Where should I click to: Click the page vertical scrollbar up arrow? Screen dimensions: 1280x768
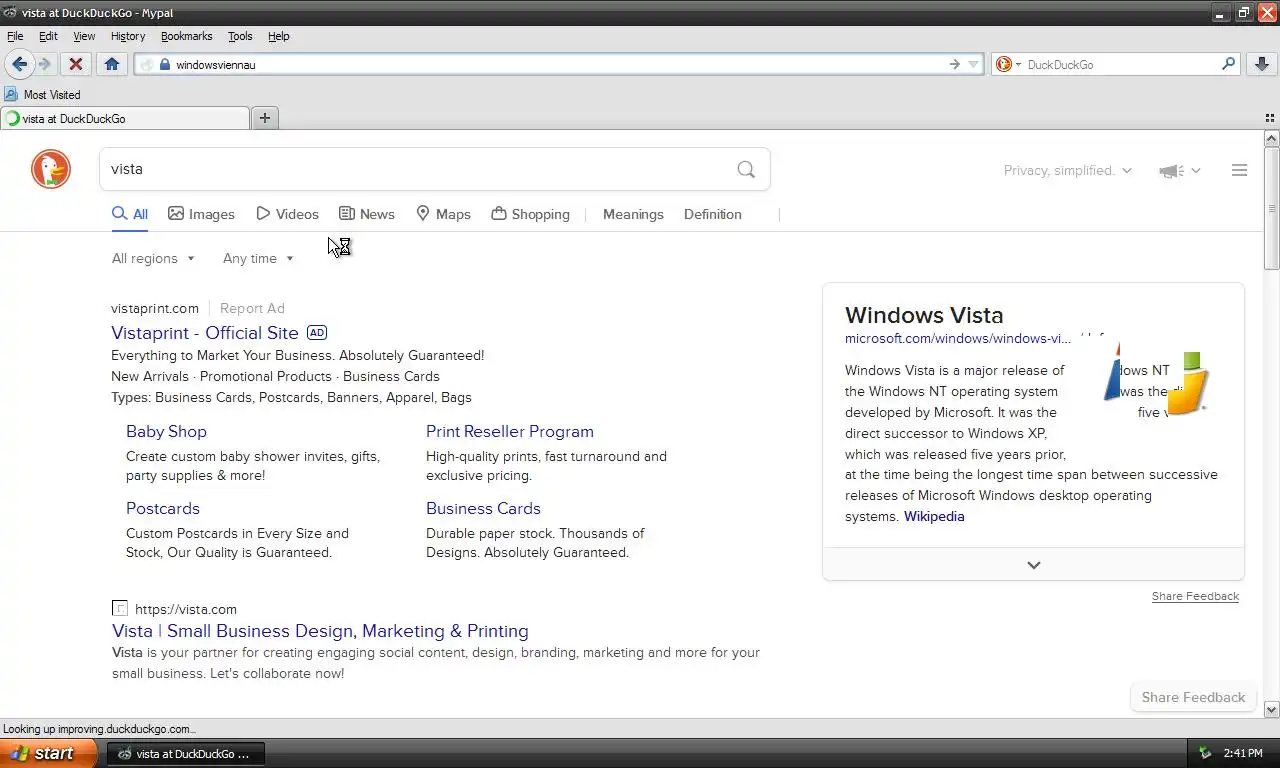coord(1271,138)
